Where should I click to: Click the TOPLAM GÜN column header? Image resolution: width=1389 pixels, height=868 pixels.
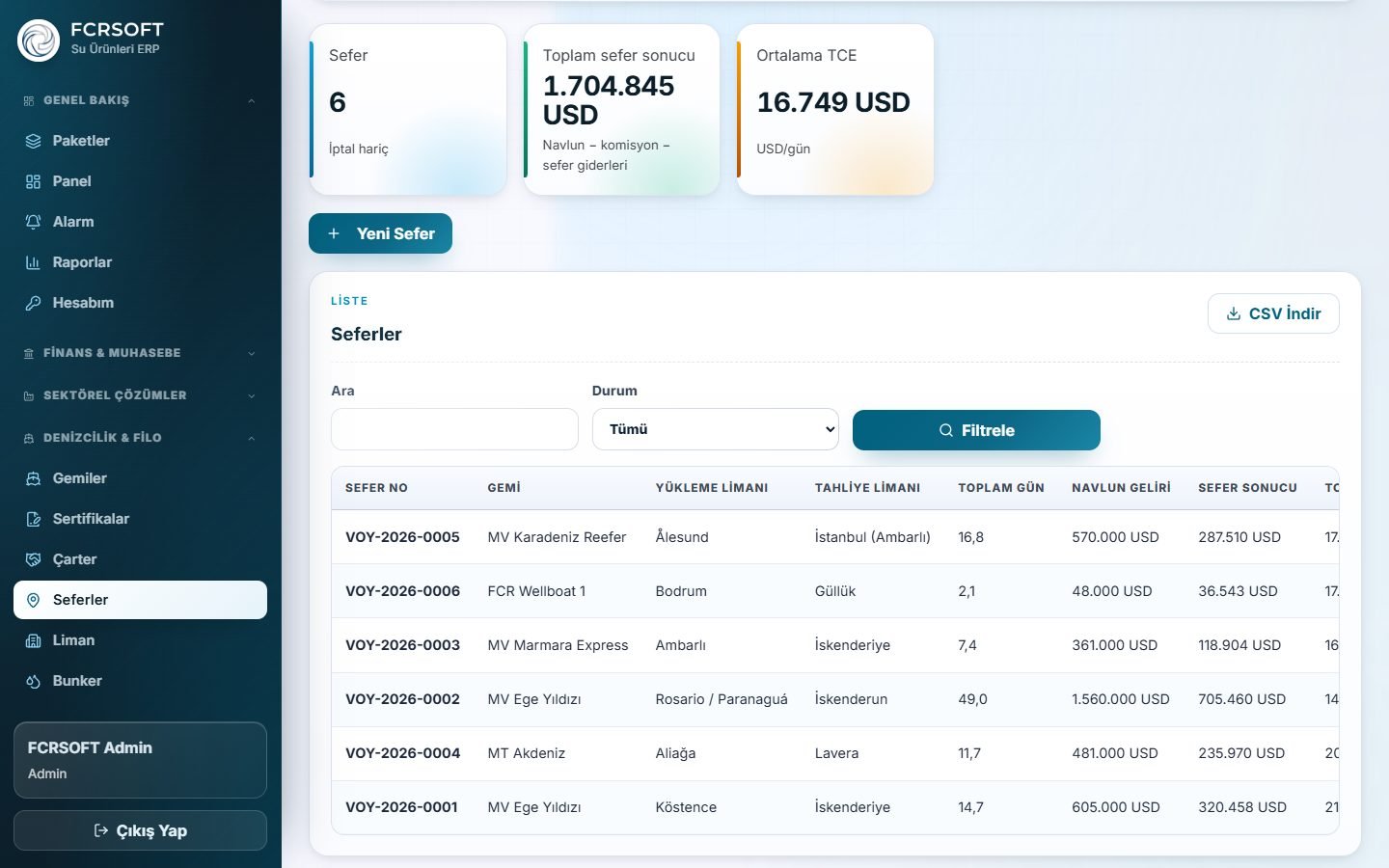pos(1001,488)
